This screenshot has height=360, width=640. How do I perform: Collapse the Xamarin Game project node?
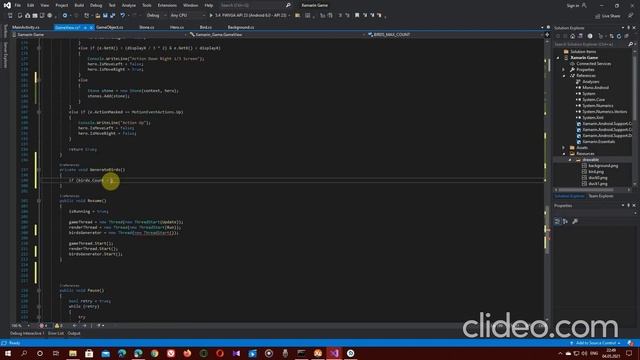(558, 58)
